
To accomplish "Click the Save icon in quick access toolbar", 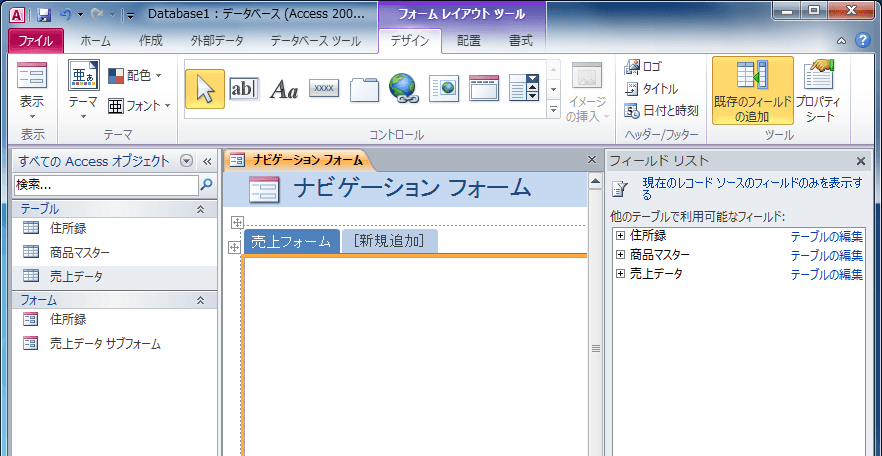I will pyautogui.click(x=44, y=15).
